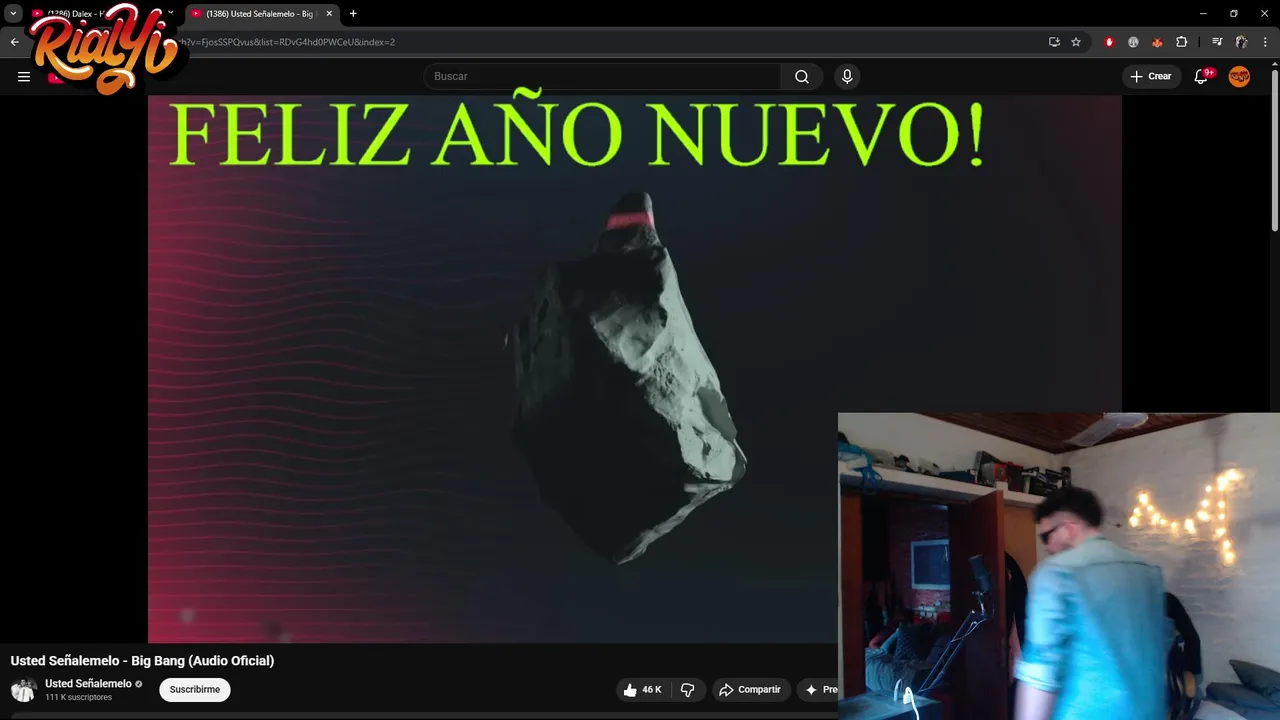Open the MetaMask fox extension
Viewport: 1280px width, 720px height.
tap(1157, 42)
